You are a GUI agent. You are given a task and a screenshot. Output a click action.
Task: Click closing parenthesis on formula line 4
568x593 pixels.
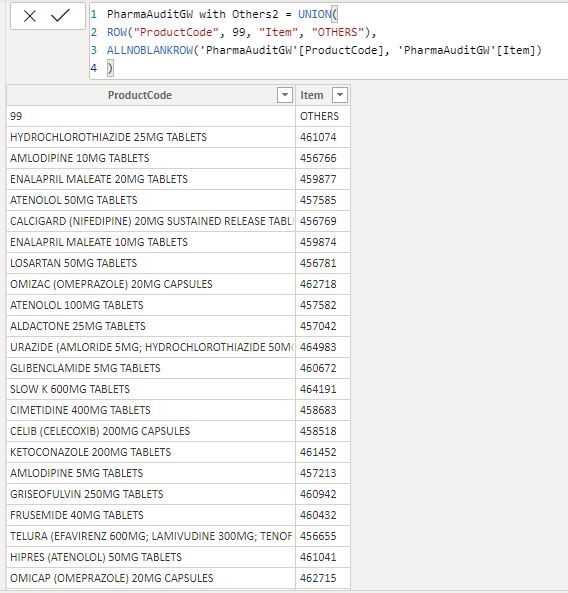point(110,68)
